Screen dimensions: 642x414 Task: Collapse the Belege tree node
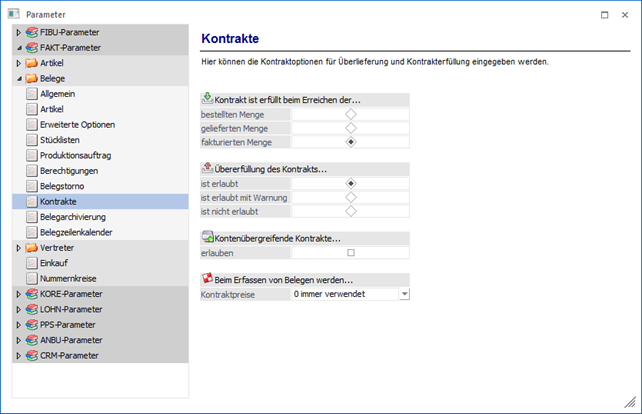18,78
